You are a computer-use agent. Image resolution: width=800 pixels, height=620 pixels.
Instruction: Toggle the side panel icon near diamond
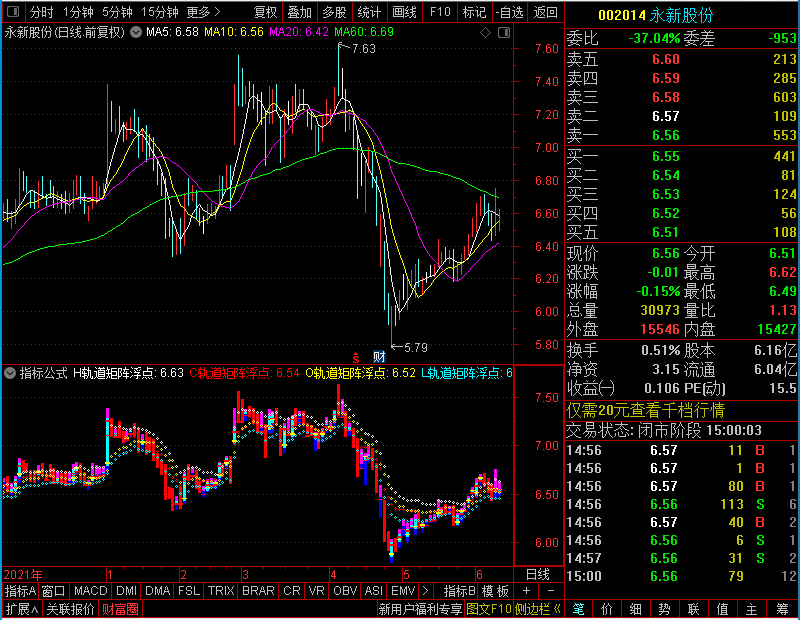tap(504, 33)
